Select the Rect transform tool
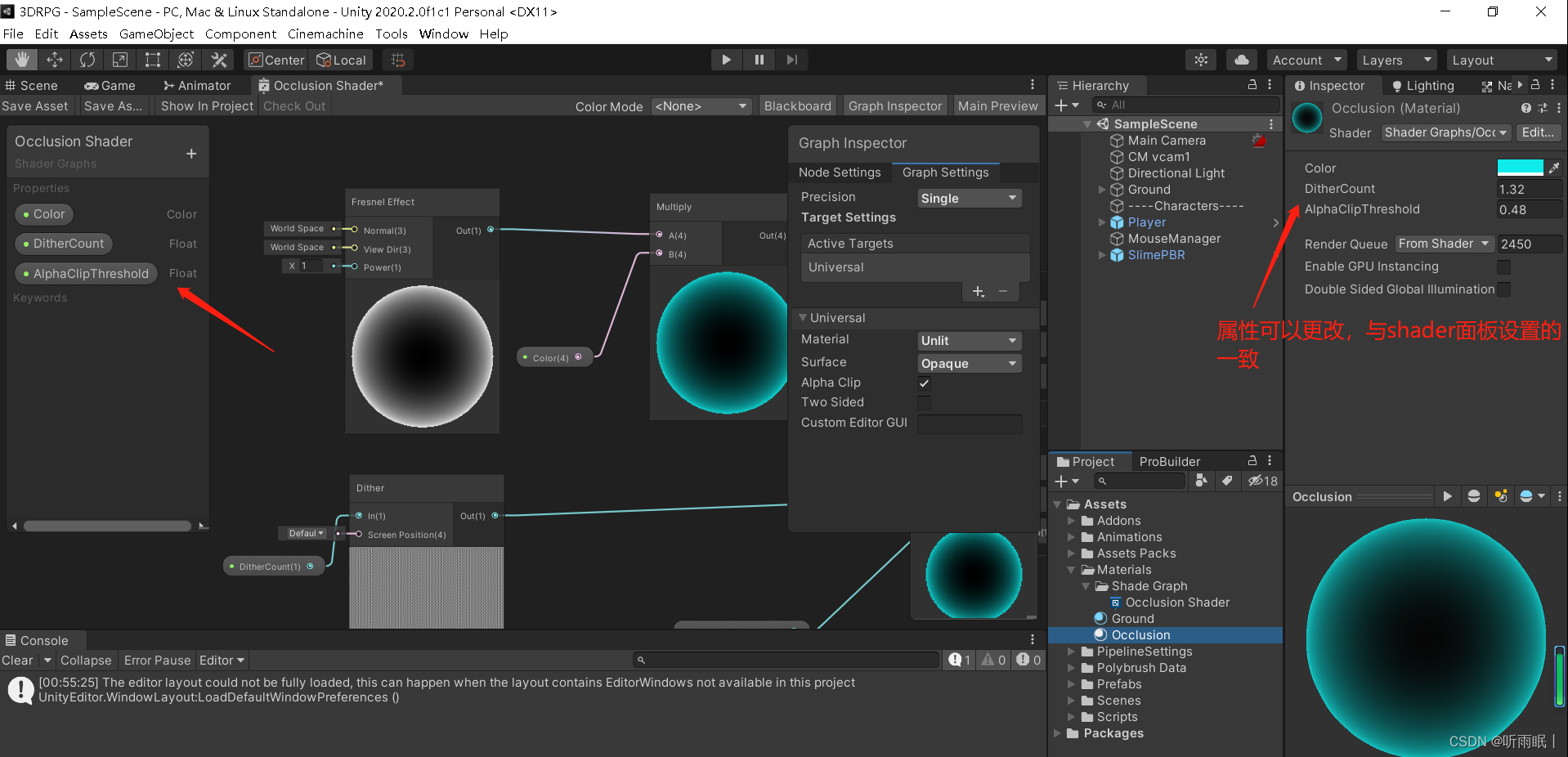This screenshot has width=1568, height=757. point(153,60)
